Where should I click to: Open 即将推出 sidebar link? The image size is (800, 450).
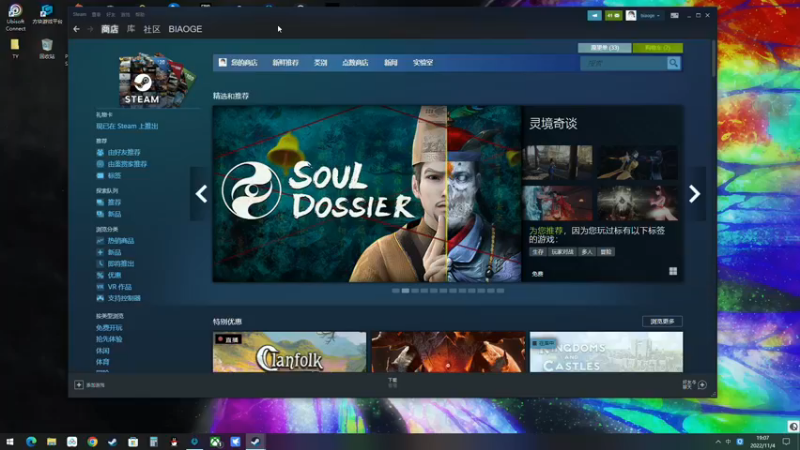pyautogui.click(x=121, y=264)
